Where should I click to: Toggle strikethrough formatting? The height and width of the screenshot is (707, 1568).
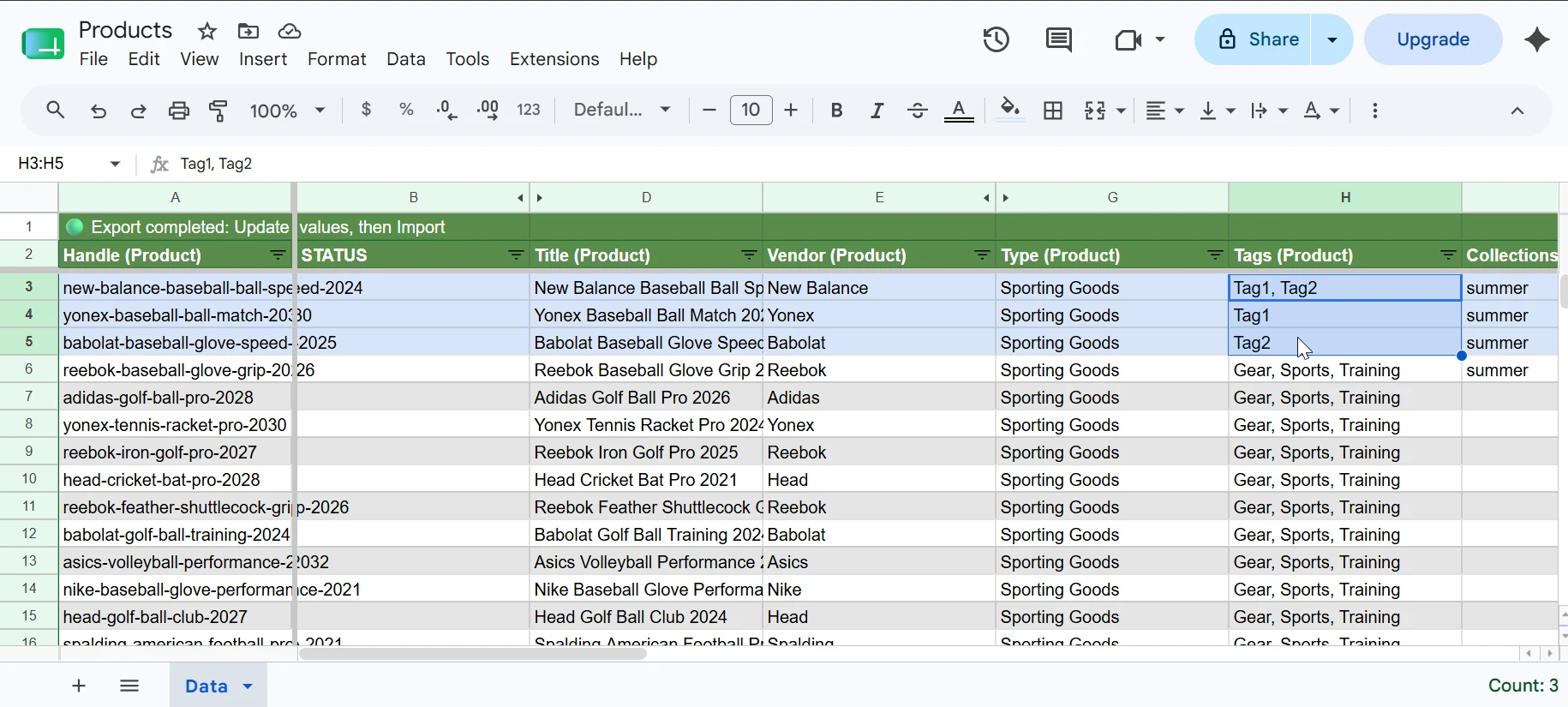click(918, 111)
